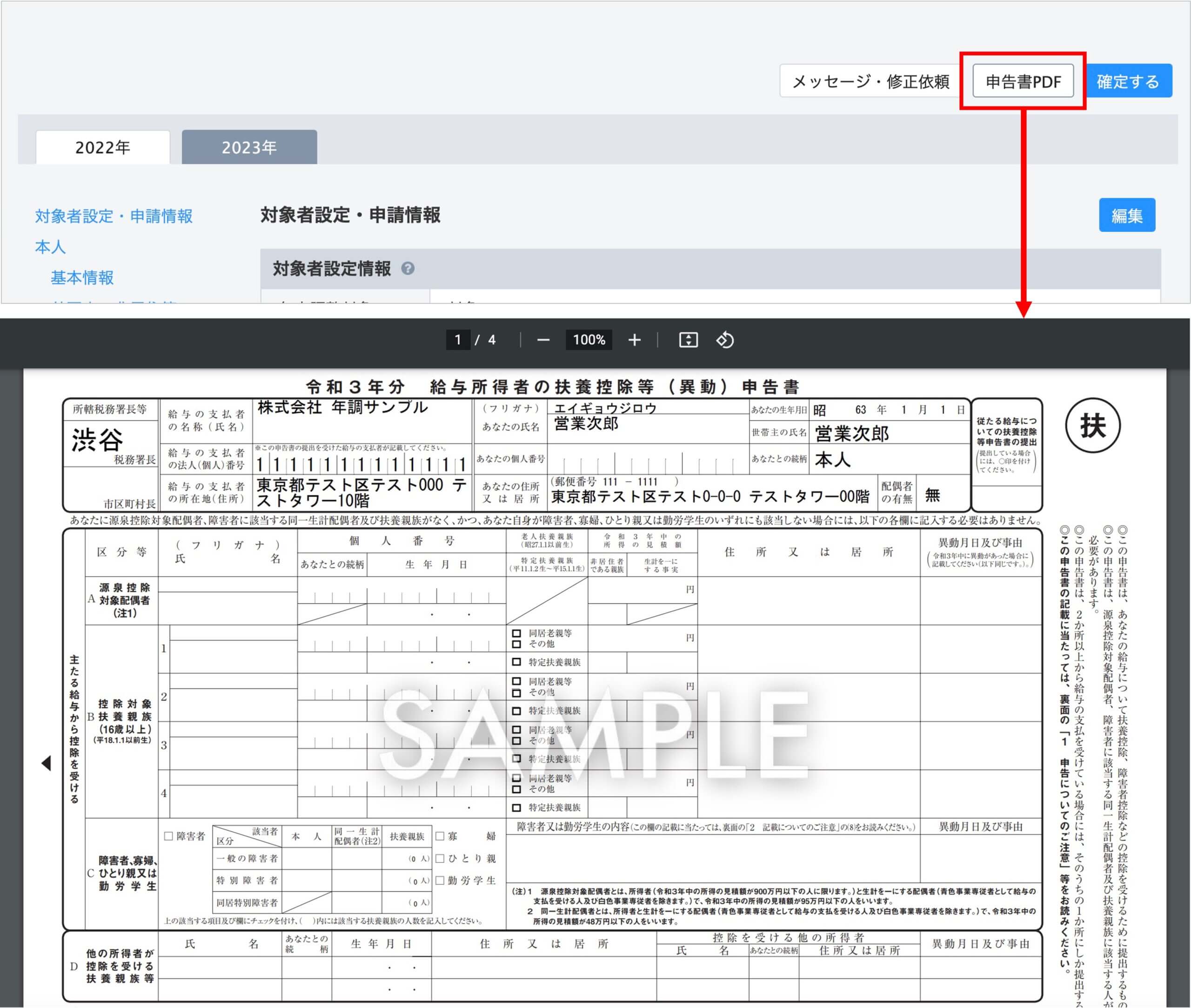Zoom out with the minus icon
Image resolution: width=1191 pixels, height=1008 pixels.
(543, 341)
